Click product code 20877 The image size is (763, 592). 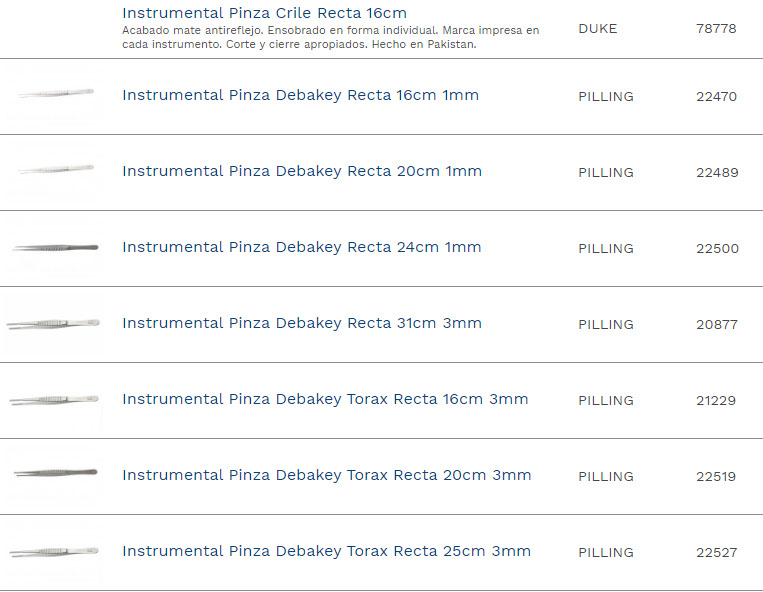point(716,325)
